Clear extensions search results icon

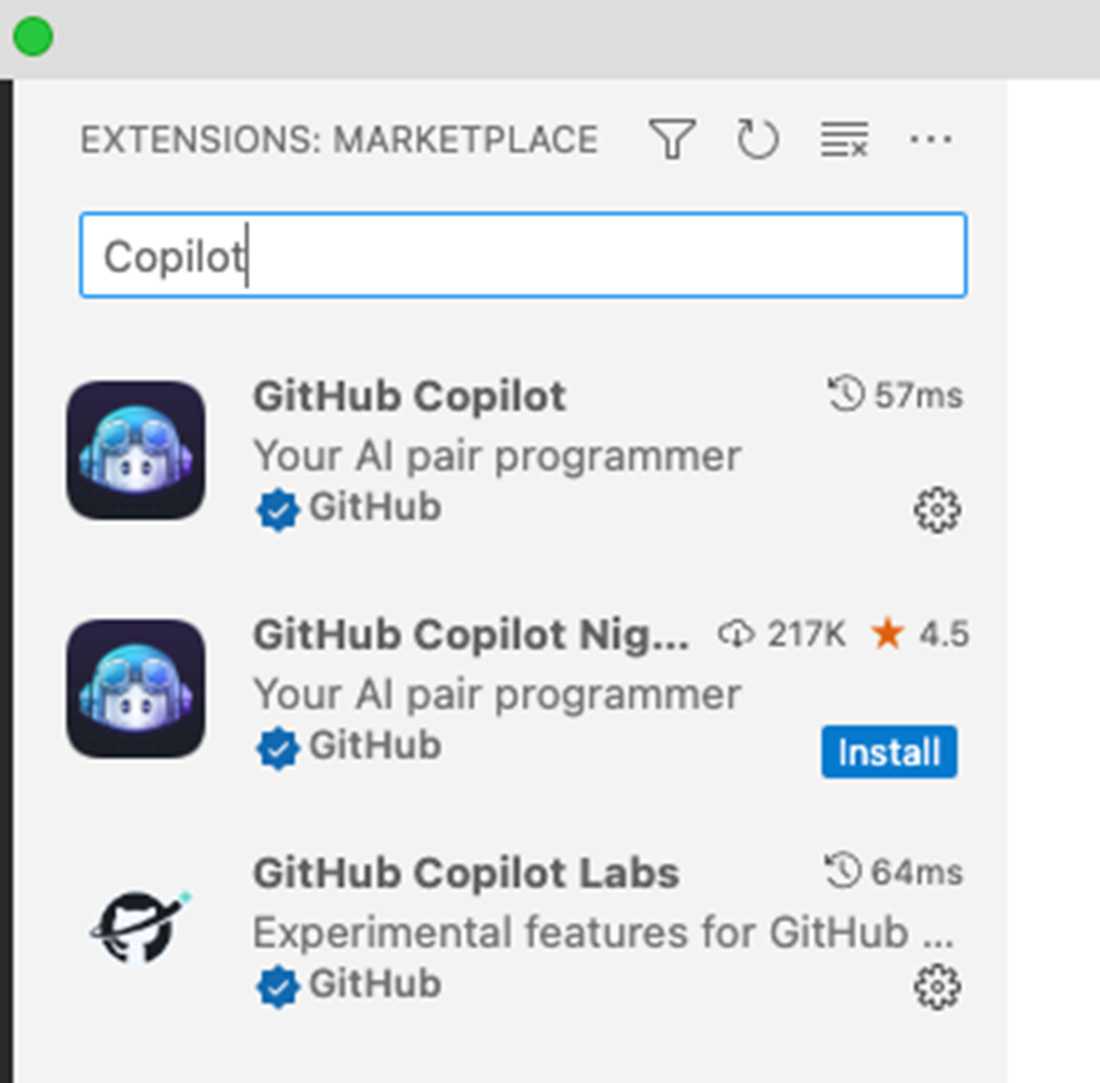845,139
